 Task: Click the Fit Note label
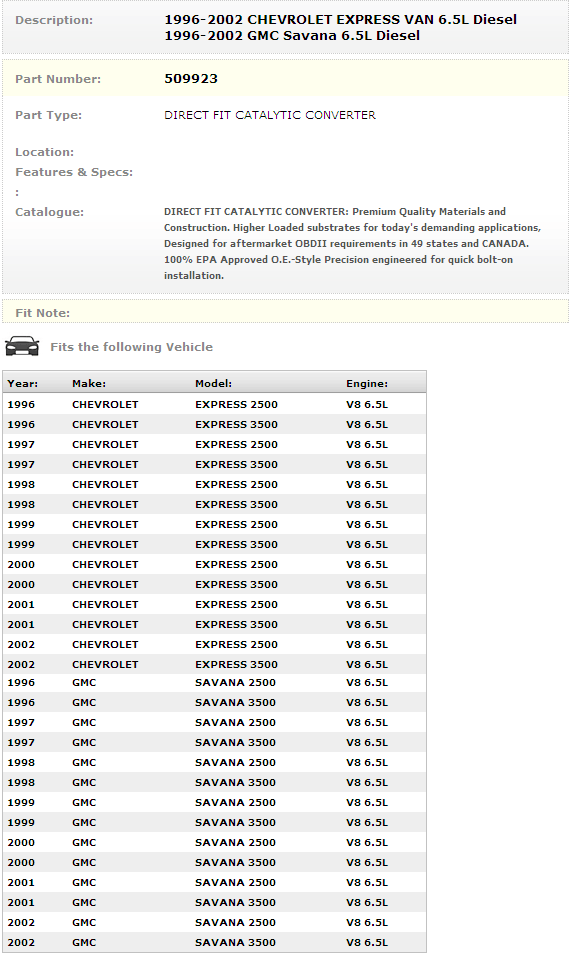point(42,312)
